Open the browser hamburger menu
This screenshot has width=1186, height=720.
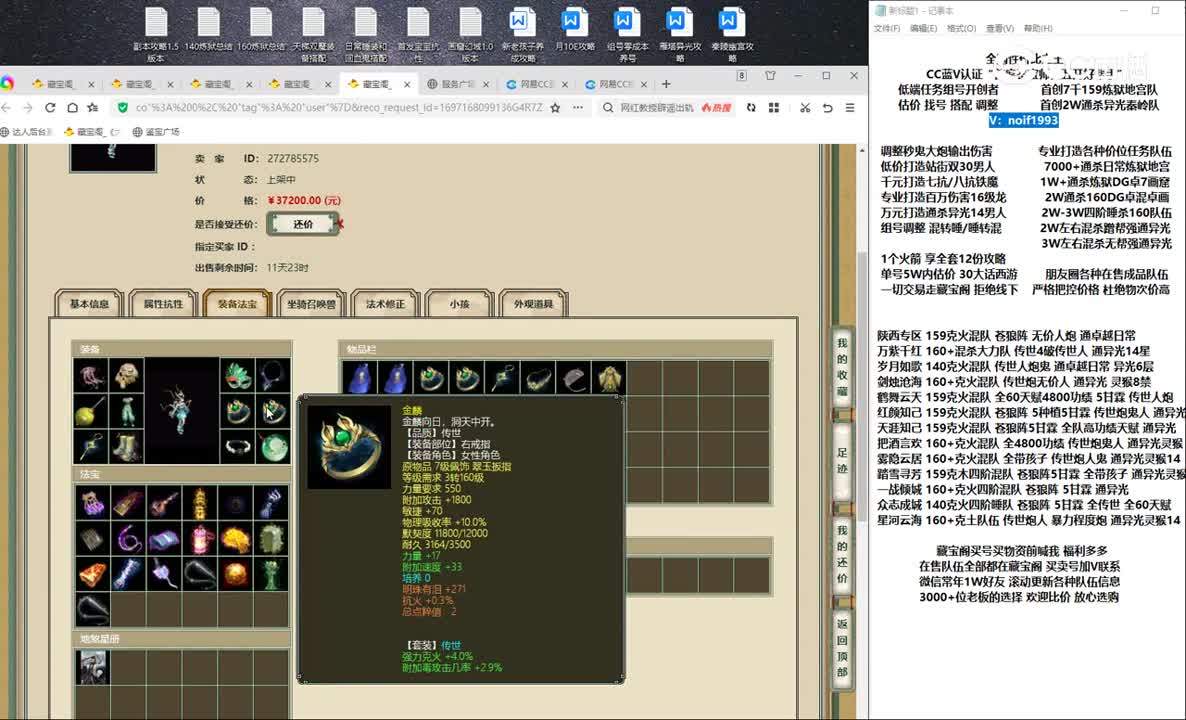tap(850, 107)
